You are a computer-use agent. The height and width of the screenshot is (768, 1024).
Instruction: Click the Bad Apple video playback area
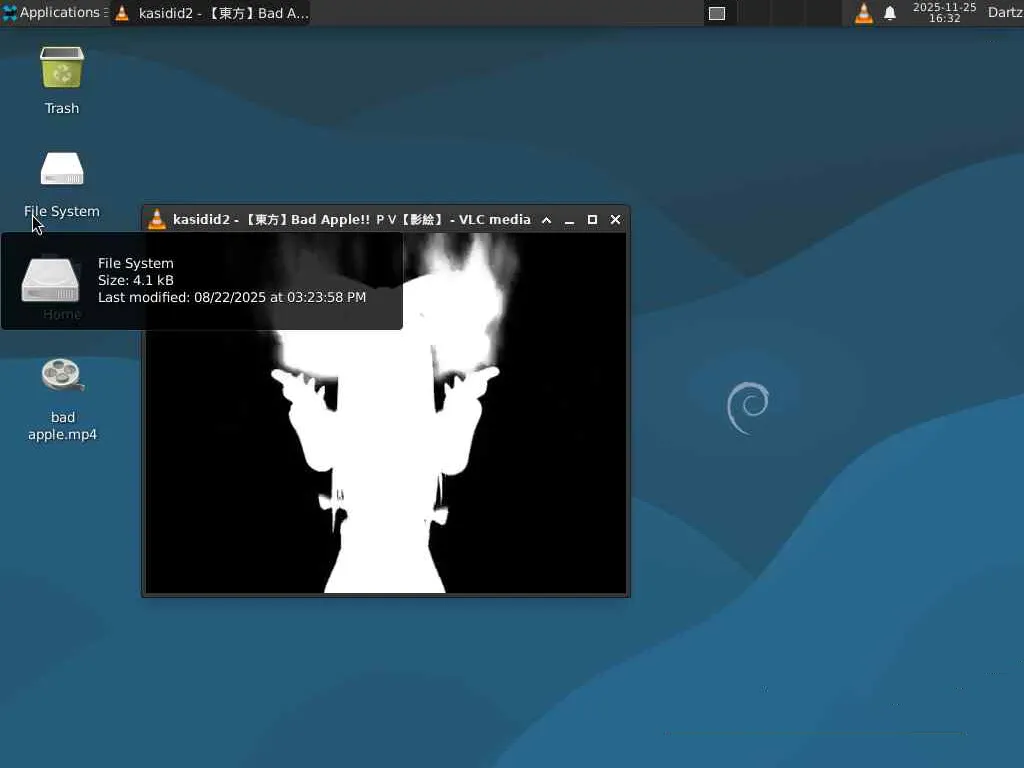pyautogui.click(x=385, y=413)
